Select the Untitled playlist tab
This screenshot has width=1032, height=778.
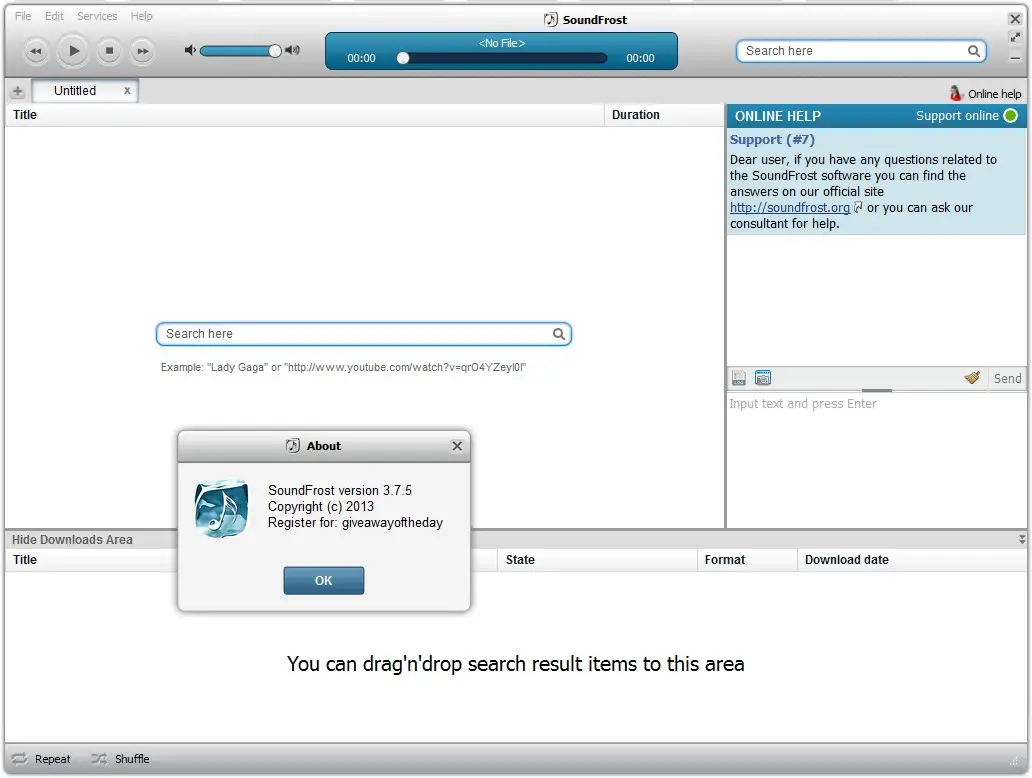(75, 91)
